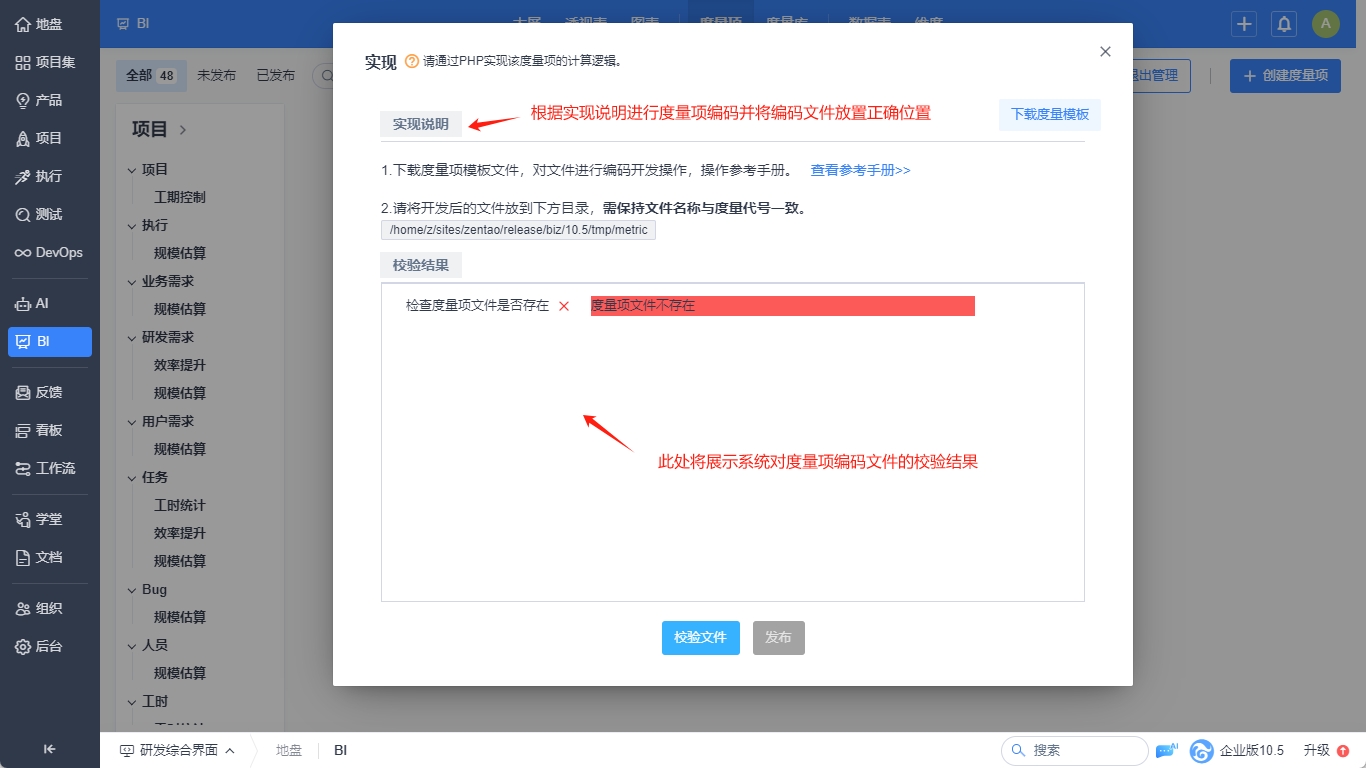Open notifications bell in top bar
The height and width of the screenshot is (768, 1366).
[1284, 24]
